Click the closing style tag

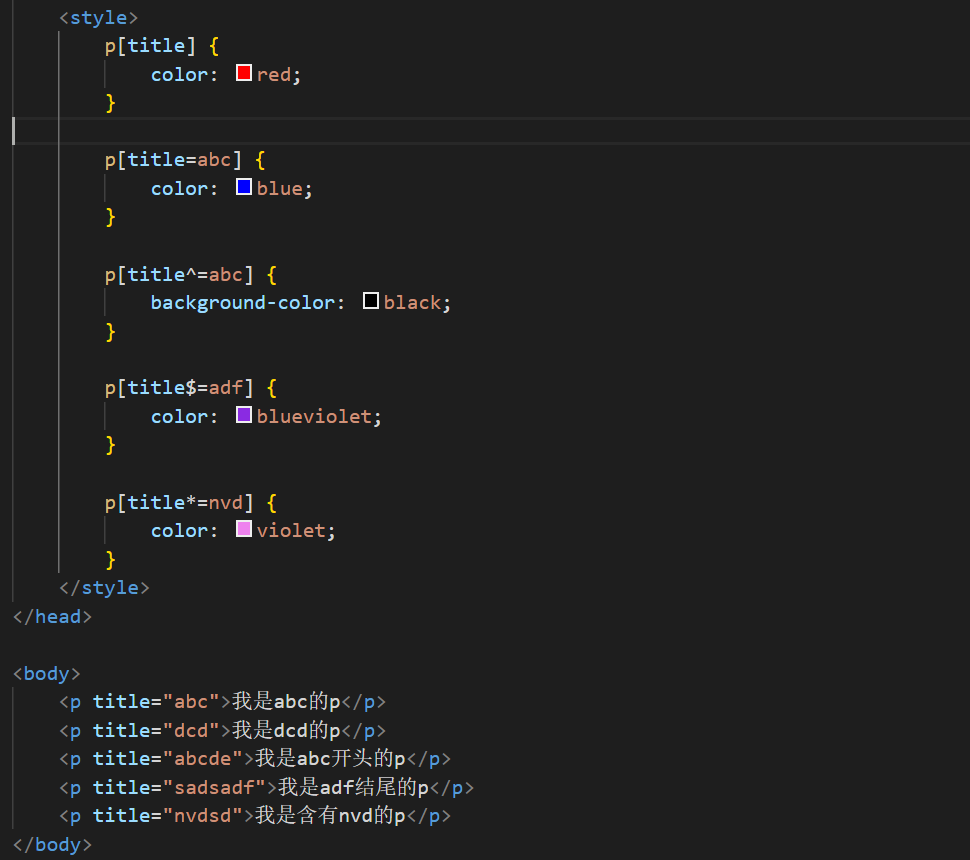[104, 587]
